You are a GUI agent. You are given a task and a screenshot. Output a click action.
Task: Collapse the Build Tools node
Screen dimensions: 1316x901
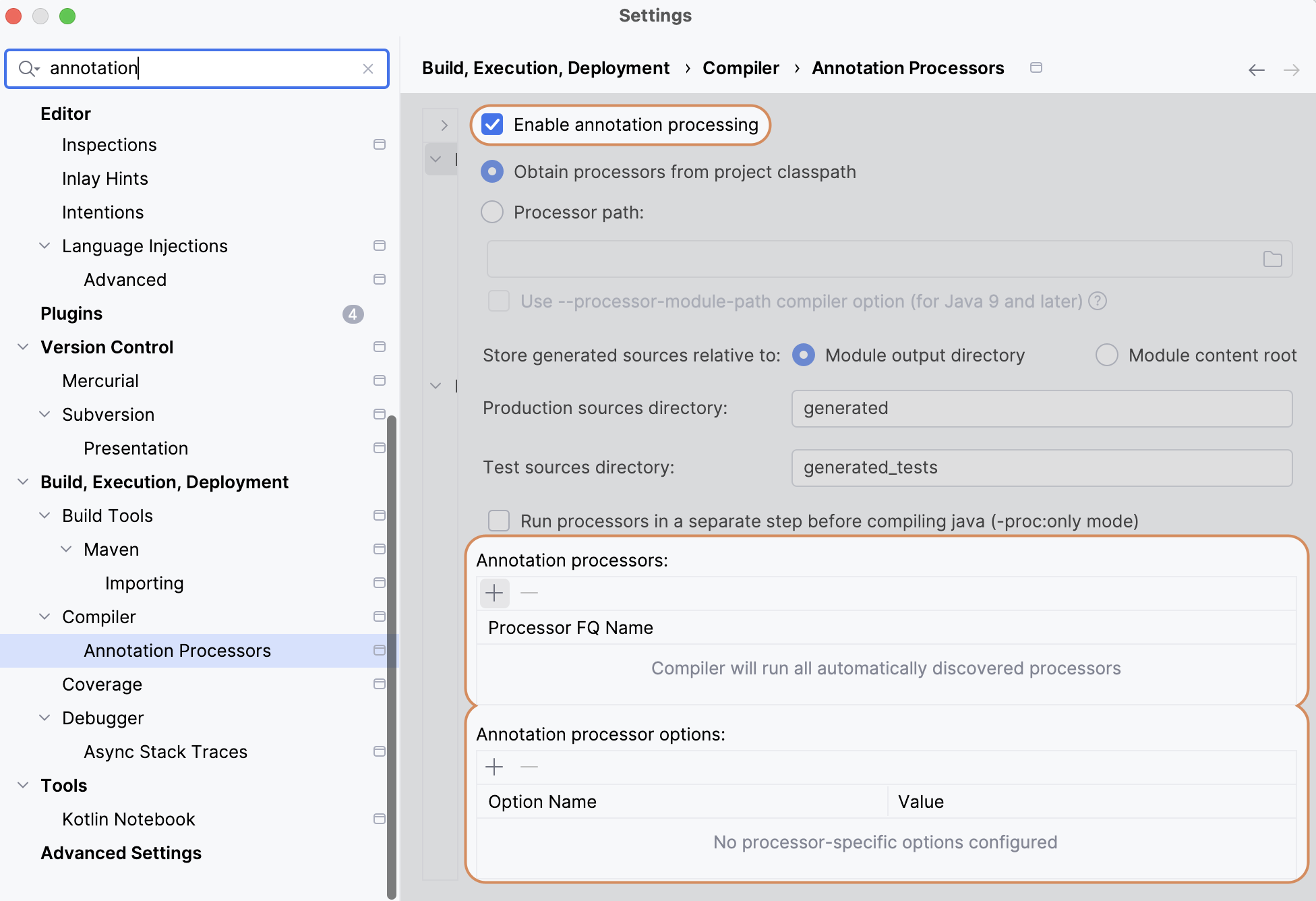click(44, 515)
